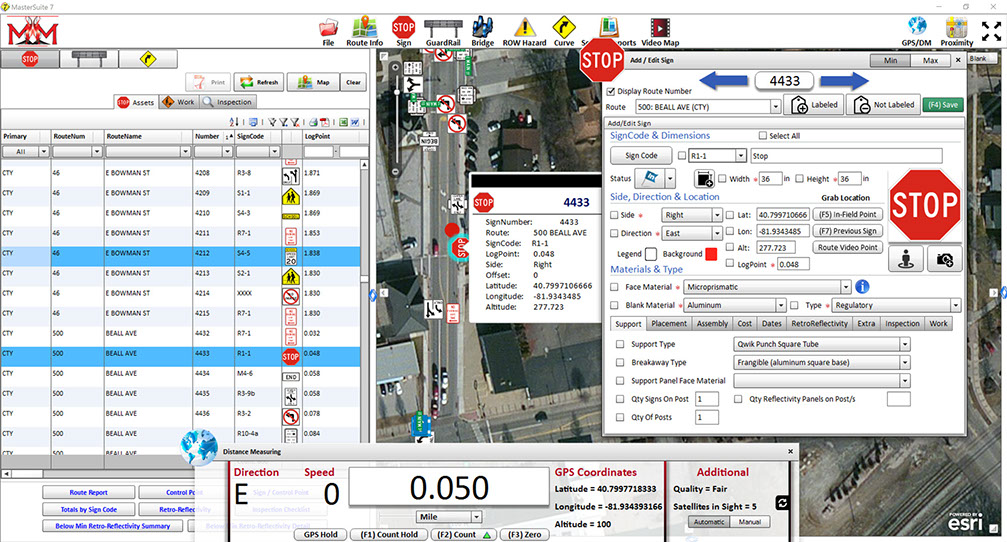Open the Video Map icon
This screenshot has height=542, width=1007.
[659, 27]
